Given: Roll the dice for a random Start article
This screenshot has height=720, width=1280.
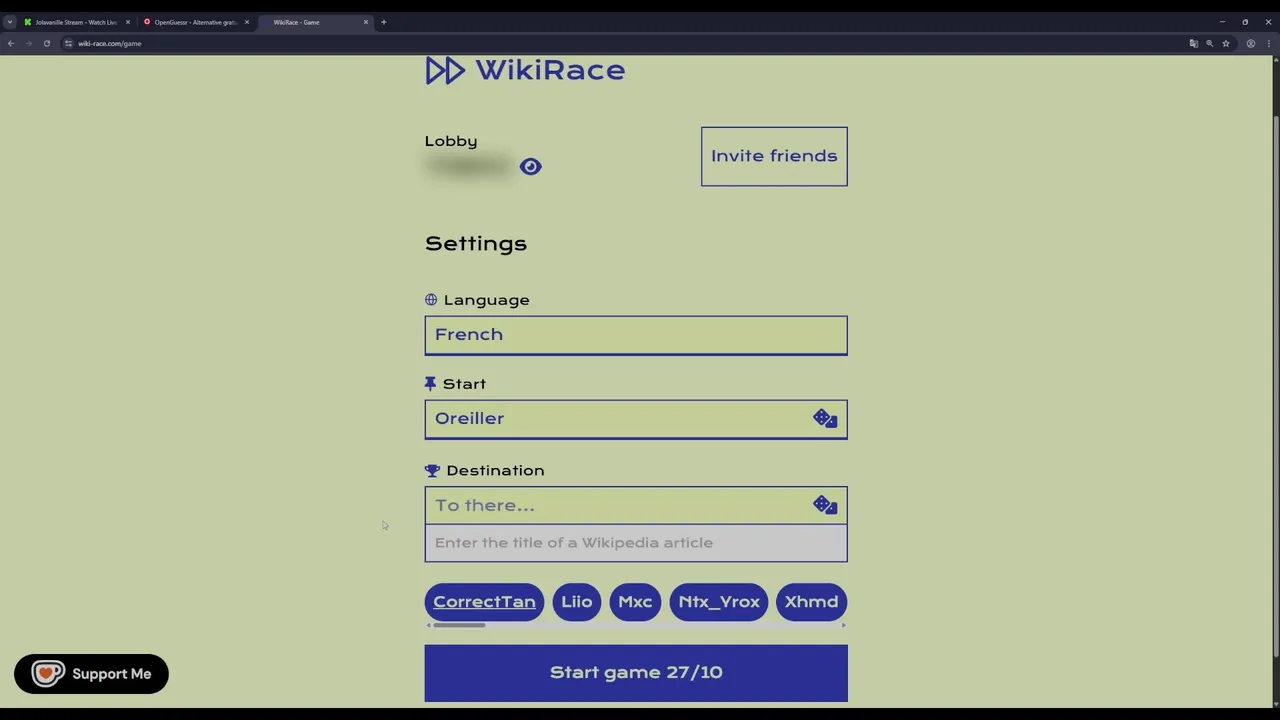Looking at the screenshot, I should coord(825,419).
